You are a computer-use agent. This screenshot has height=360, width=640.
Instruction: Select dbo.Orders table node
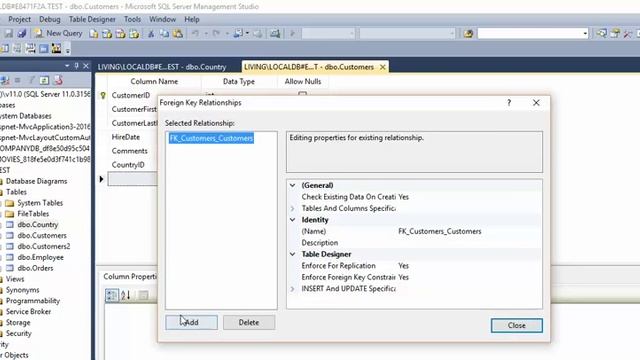pyautogui.click(x=35, y=268)
